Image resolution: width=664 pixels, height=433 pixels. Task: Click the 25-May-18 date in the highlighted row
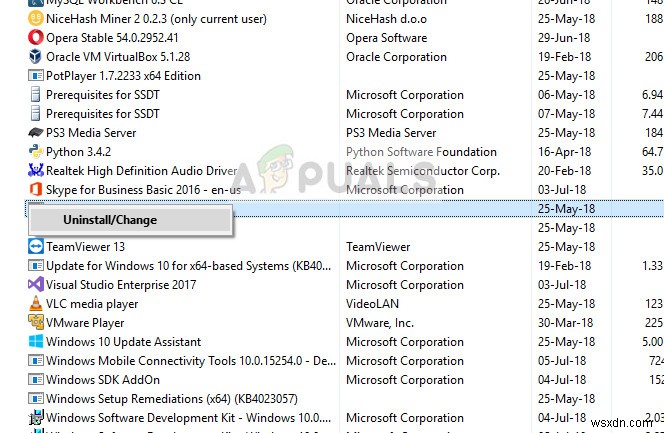click(566, 209)
